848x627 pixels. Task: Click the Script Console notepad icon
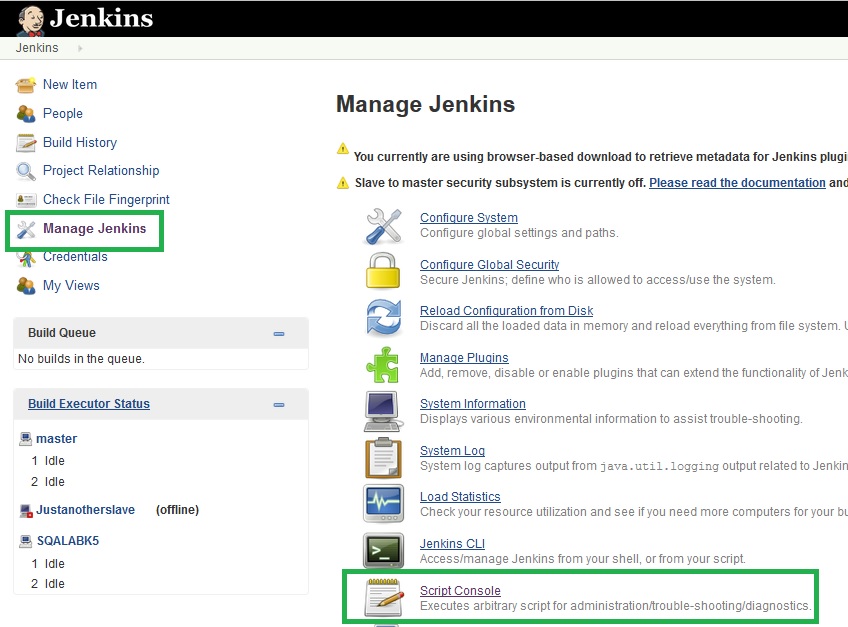[383, 598]
